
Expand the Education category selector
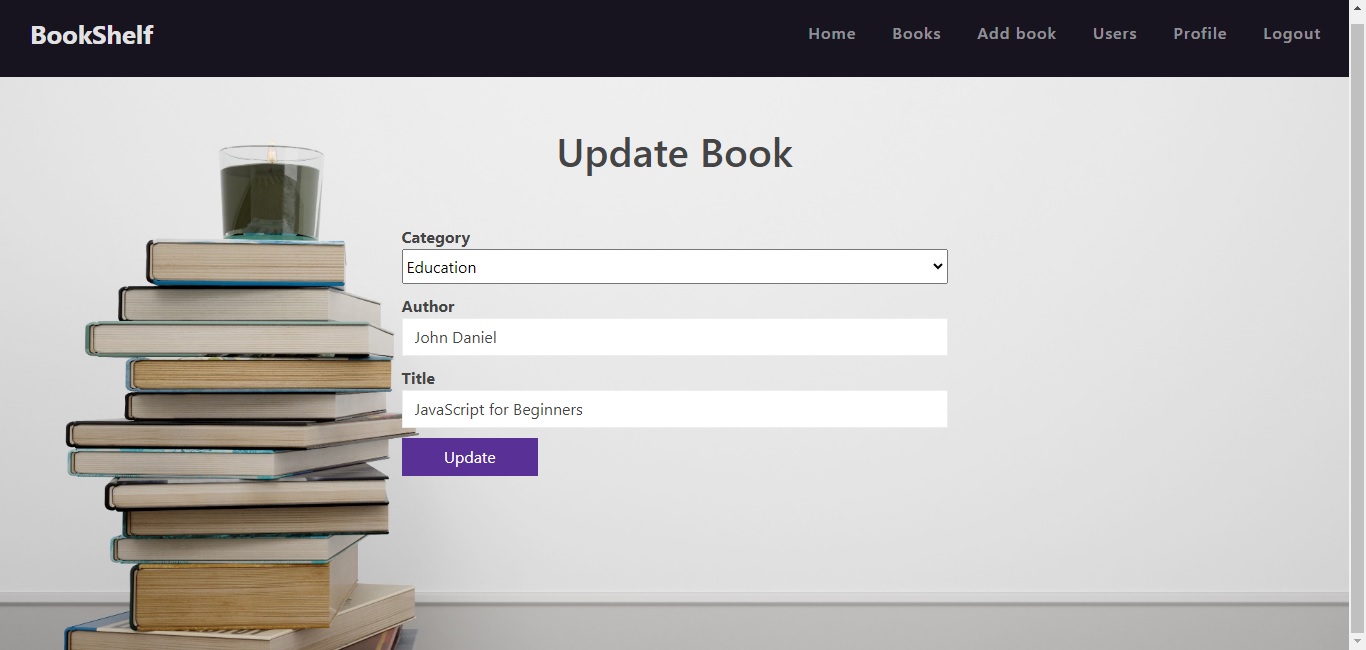point(675,266)
